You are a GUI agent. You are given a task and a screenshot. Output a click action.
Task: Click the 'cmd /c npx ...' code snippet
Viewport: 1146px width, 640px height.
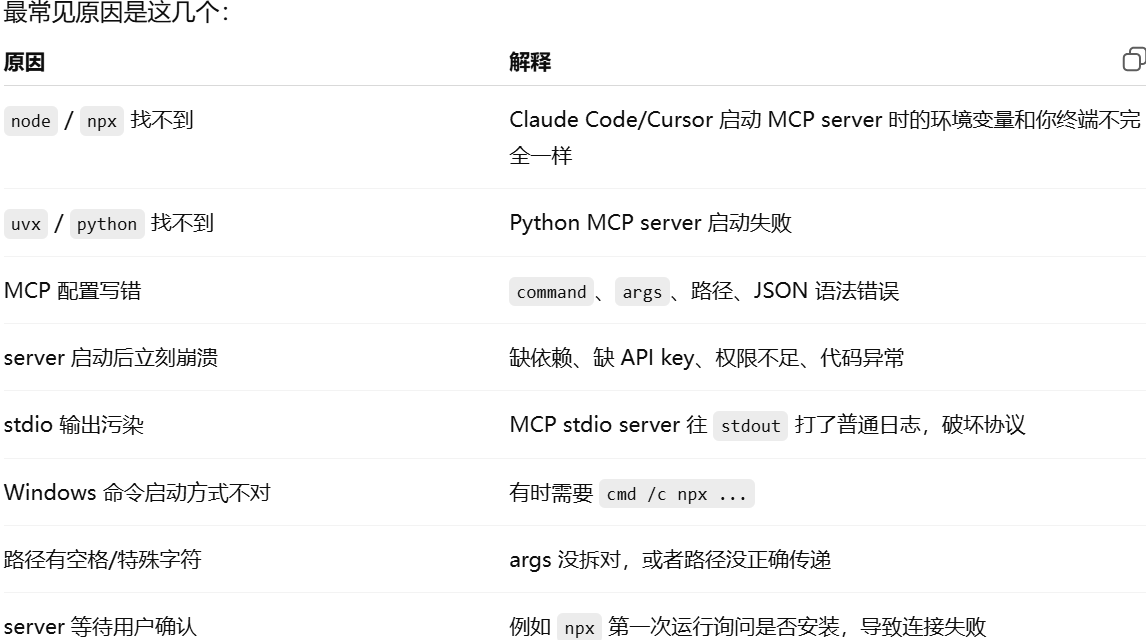(x=676, y=494)
